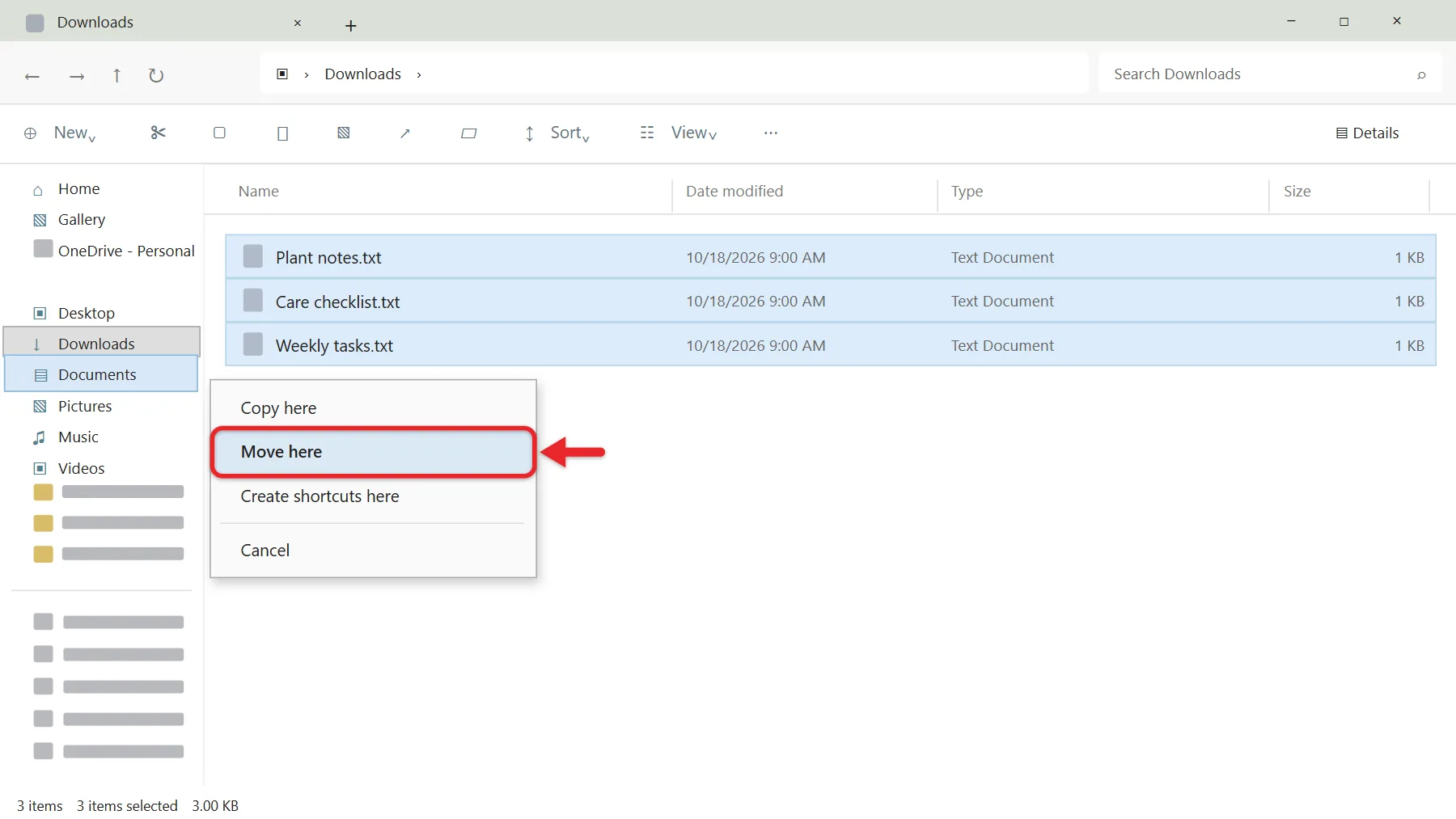Refresh the Downloads folder view

point(156,75)
